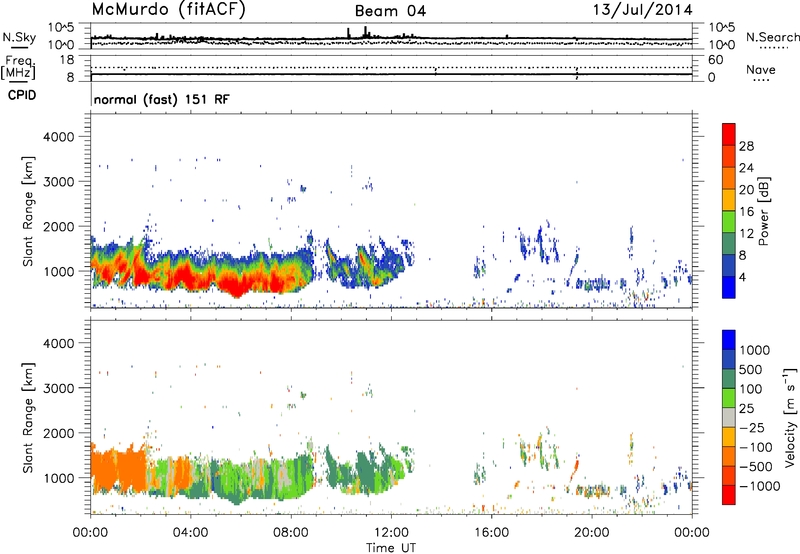The width and height of the screenshot is (800, 554).
Task: Click the "4000" tick of the power panel
Action: click(59, 137)
